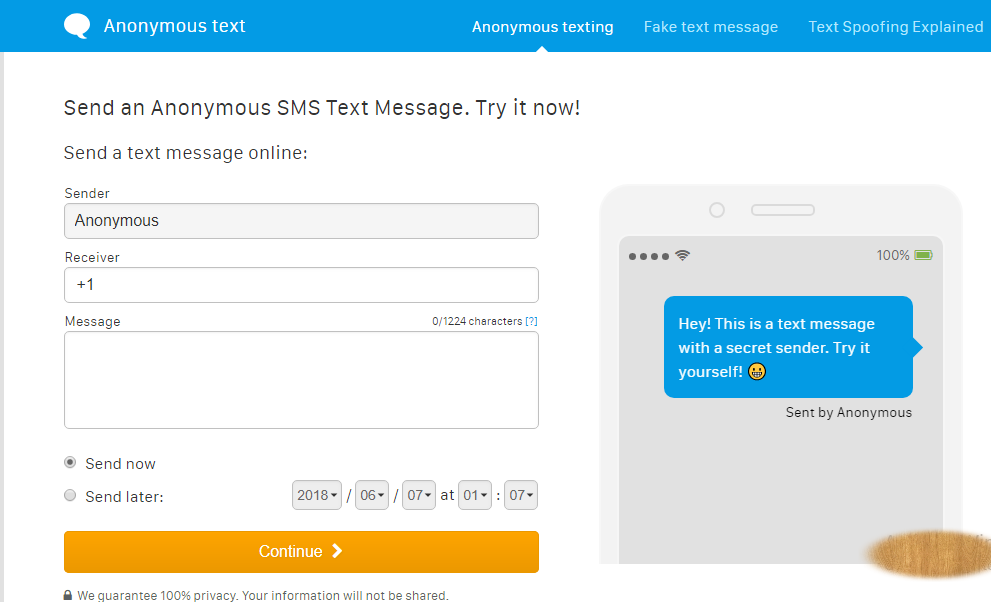991x602 pixels.
Task: Click the phone Wi-Fi signal icon
Action: pyautogui.click(x=683, y=256)
